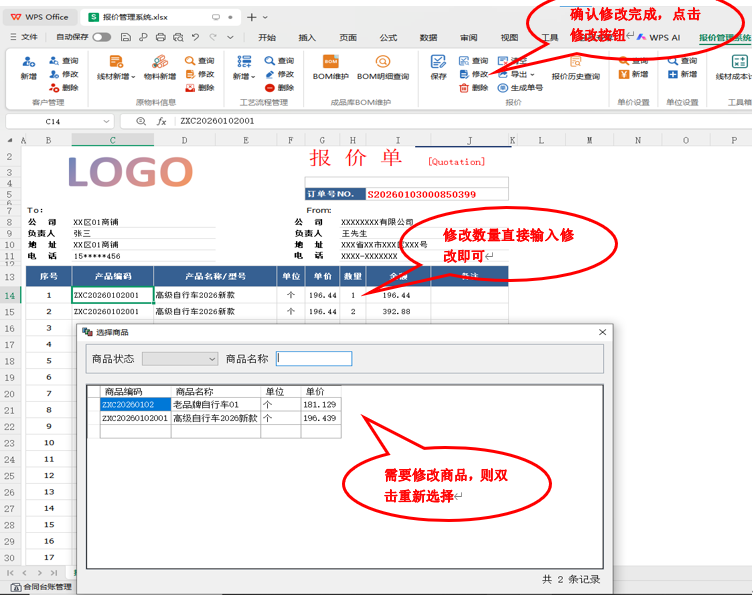The height and width of the screenshot is (597, 753).
Task: Click the undo arrow icon
Action: tap(195, 37)
